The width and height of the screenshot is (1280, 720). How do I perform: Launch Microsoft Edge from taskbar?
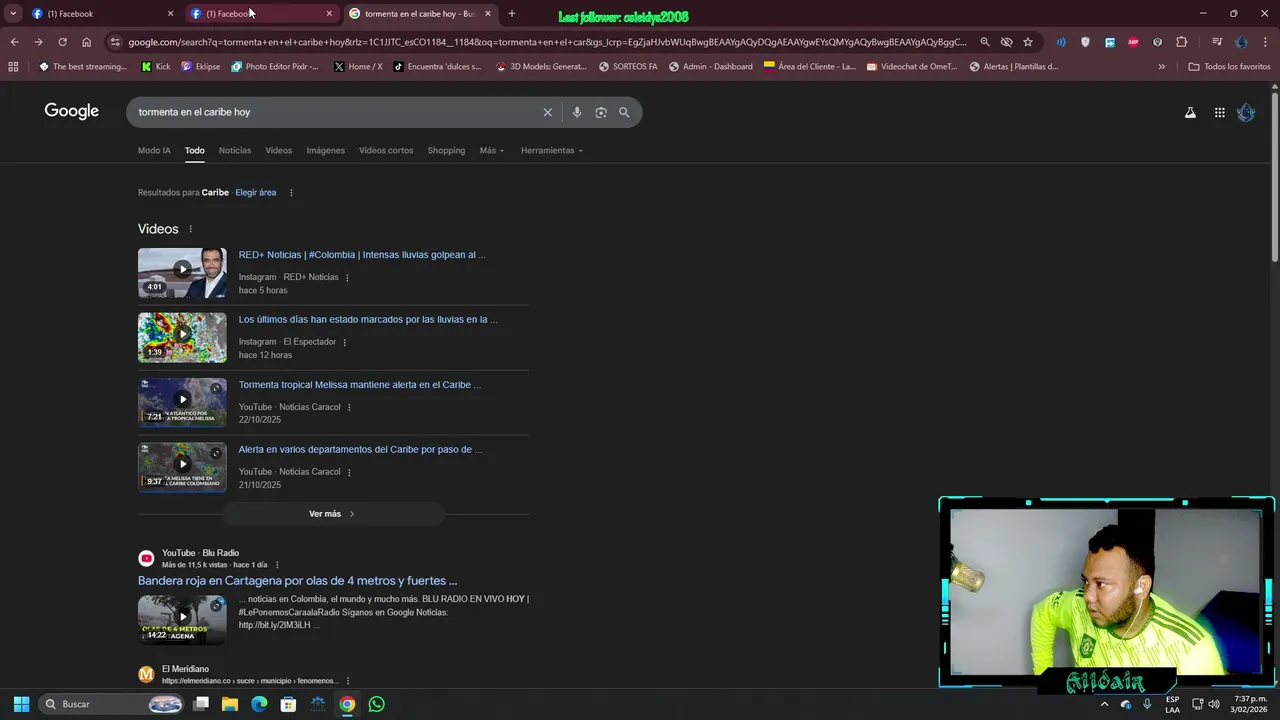tap(259, 704)
